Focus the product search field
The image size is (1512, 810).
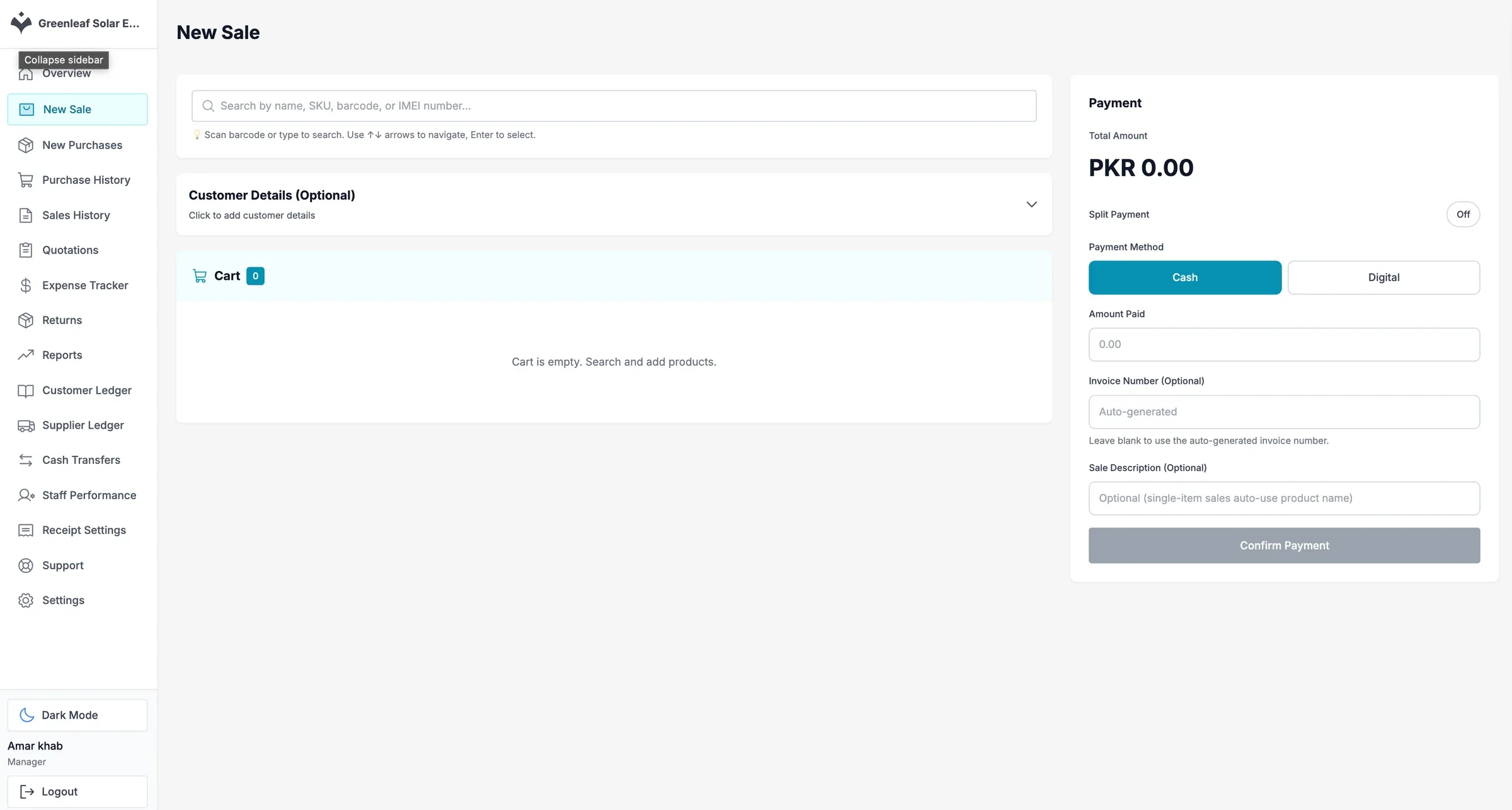(614, 106)
